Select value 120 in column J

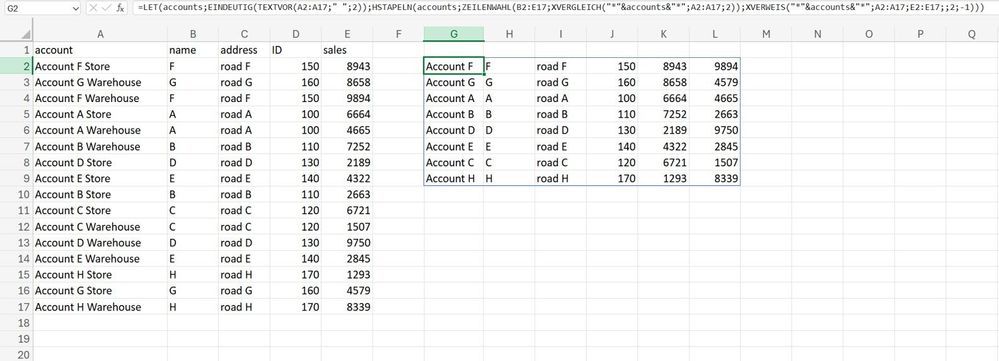[x=612, y=162]
